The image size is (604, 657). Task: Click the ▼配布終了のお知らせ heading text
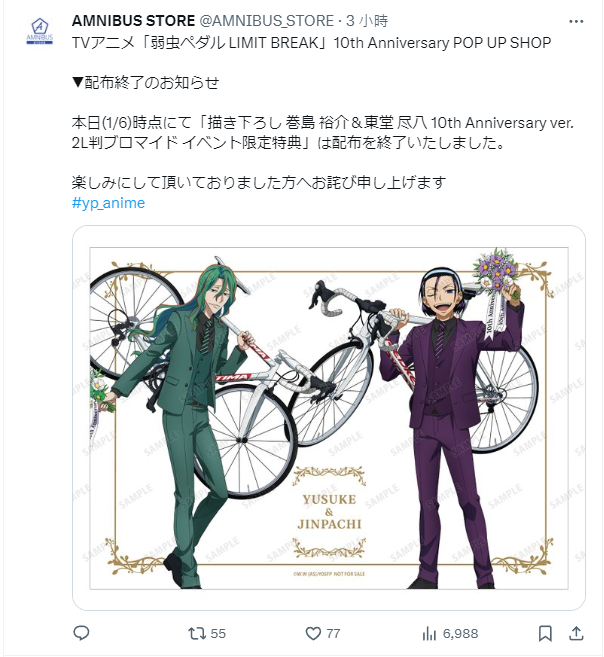click(x=146, y=83)
